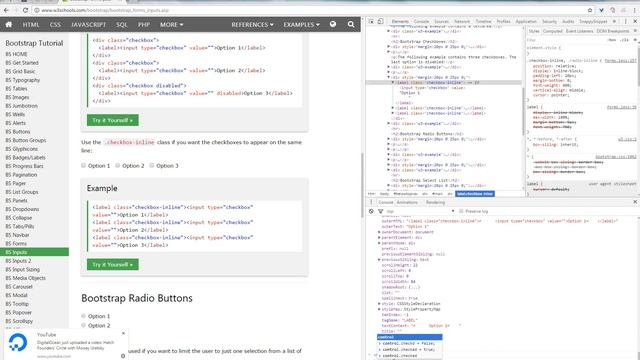Toggle the :hov element state button
This screenshot has width=640, height=360.
pyautogui.click(x=611, y=40)
